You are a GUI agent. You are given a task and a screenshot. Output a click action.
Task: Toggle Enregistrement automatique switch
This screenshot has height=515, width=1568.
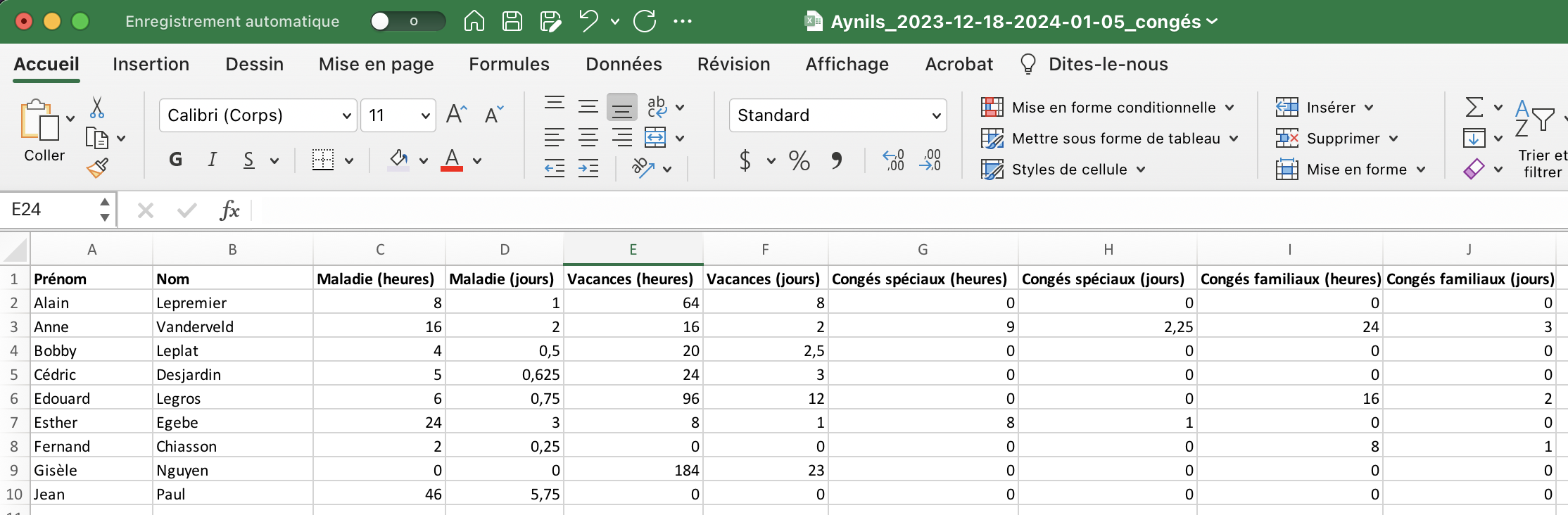pos(408,21)
